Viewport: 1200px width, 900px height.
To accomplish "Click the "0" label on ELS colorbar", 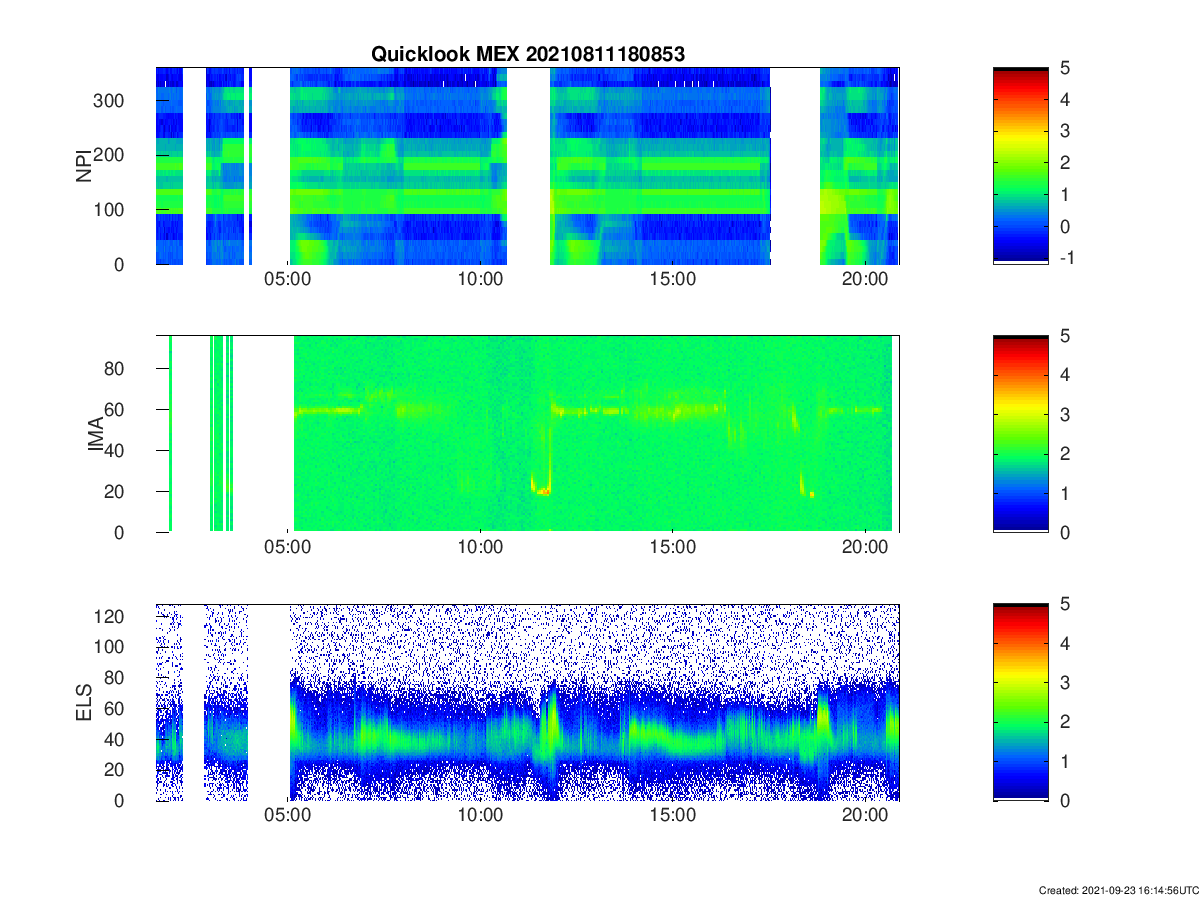I will [x=1065, y=801].
